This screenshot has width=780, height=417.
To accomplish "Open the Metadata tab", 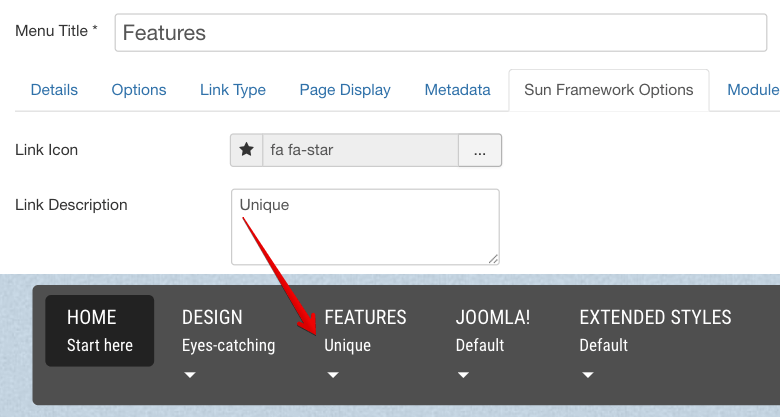I will tap(457, 90).
